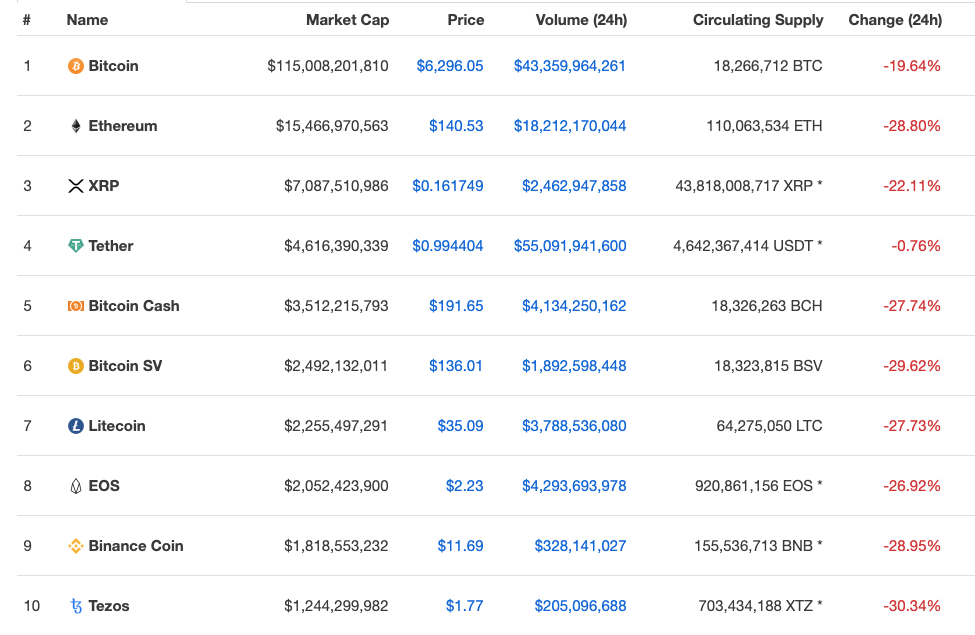Click the XRP logo icon
The height and width of the screenshot is (635, 975).
click(74, 186)
